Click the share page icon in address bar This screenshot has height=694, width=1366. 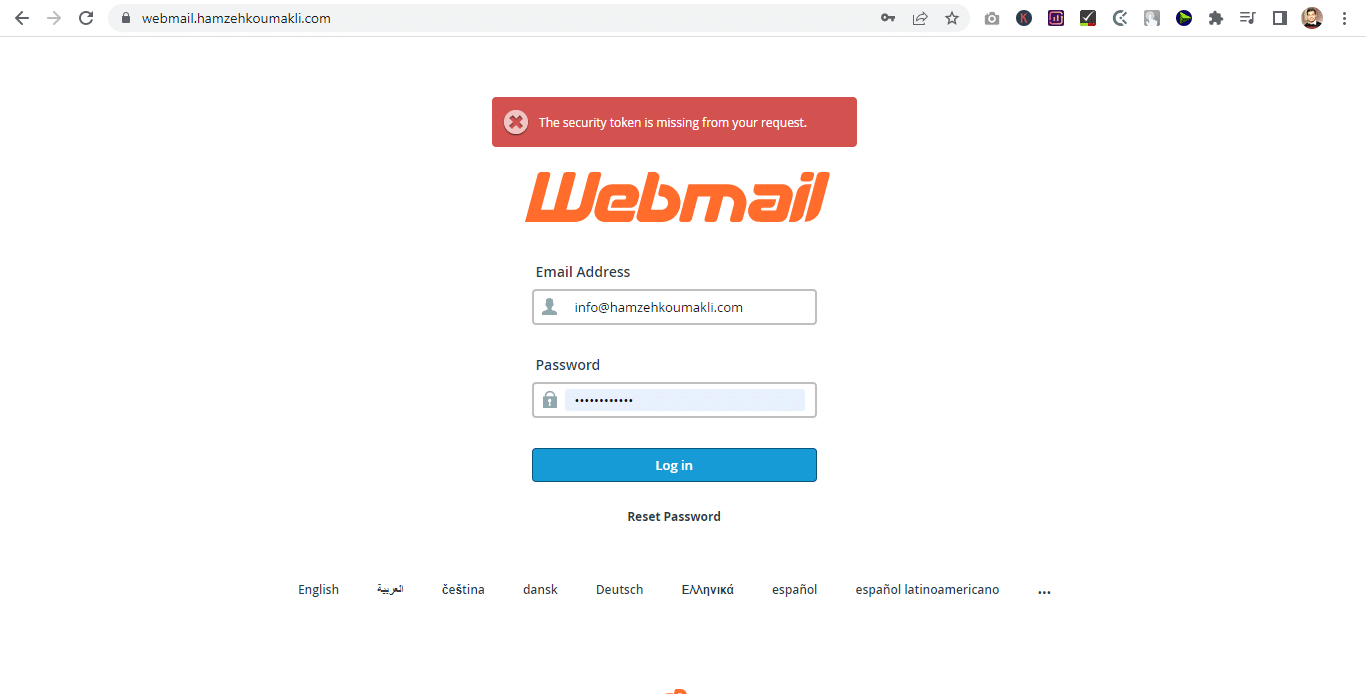pyautogui.click(x=920, y=18)
